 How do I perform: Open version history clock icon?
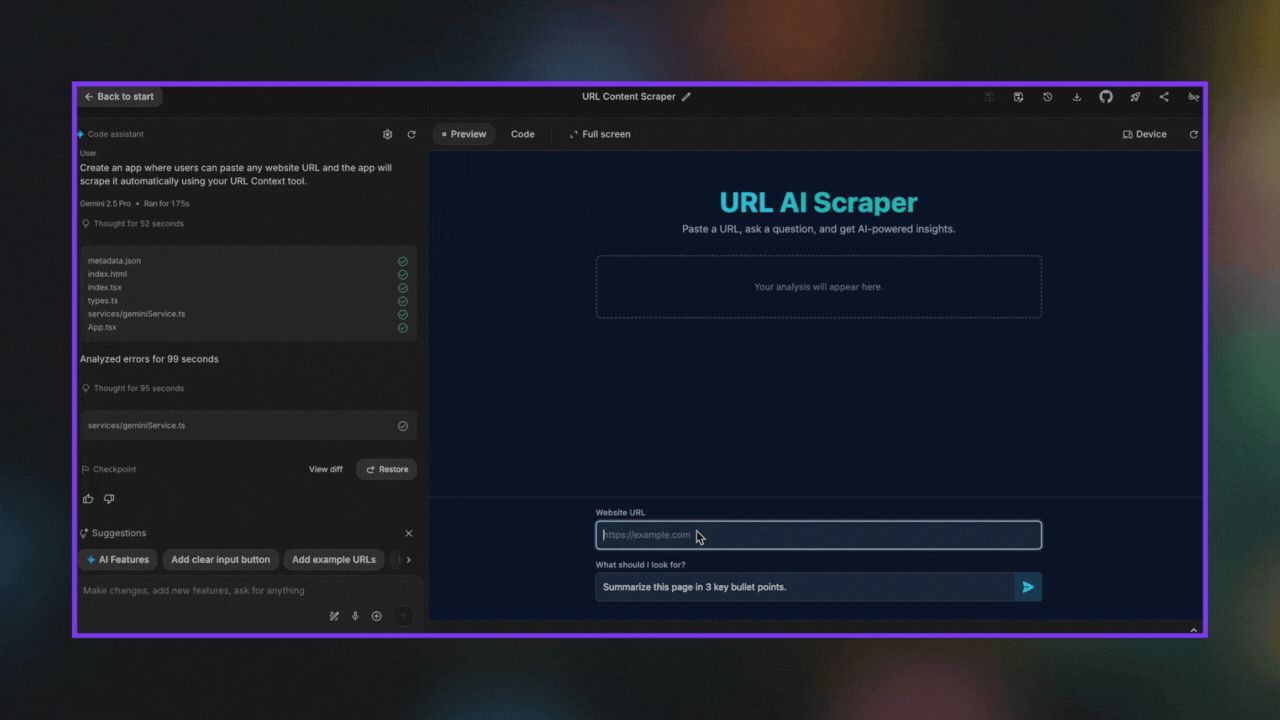(x=1047, y=97)
